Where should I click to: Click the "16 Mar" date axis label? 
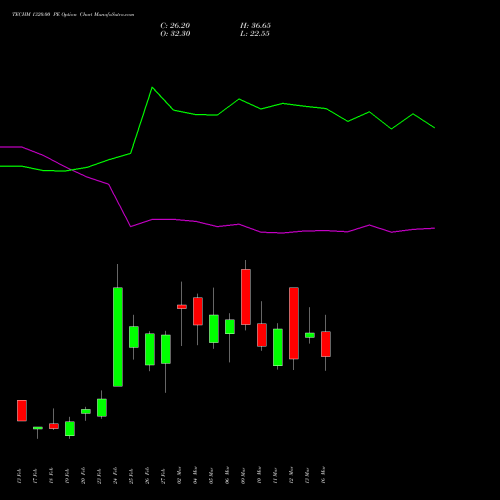(323, 476)
